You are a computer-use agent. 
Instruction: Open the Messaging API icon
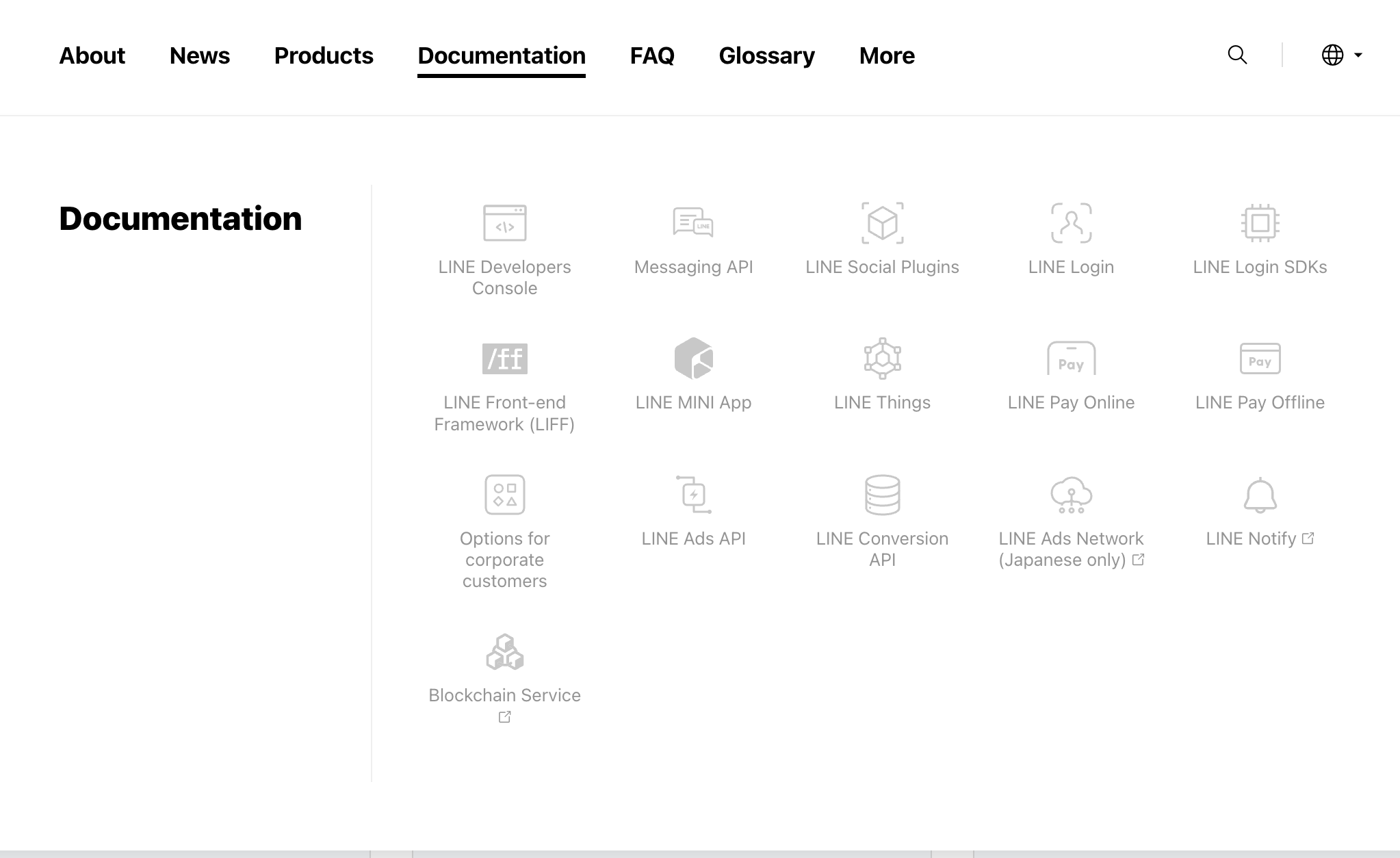693,222
